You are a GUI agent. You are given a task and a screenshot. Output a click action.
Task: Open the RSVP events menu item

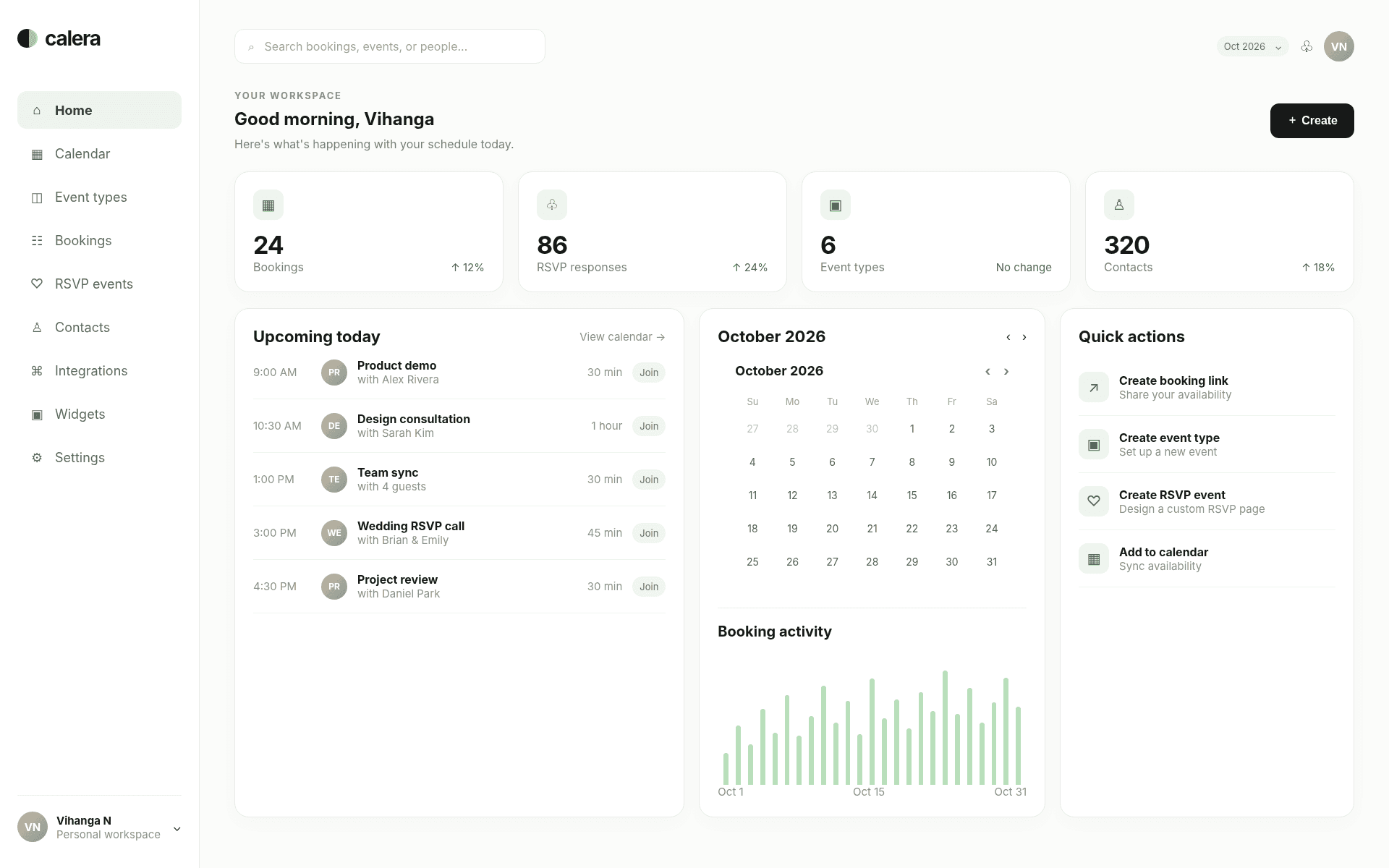point(99,284)
